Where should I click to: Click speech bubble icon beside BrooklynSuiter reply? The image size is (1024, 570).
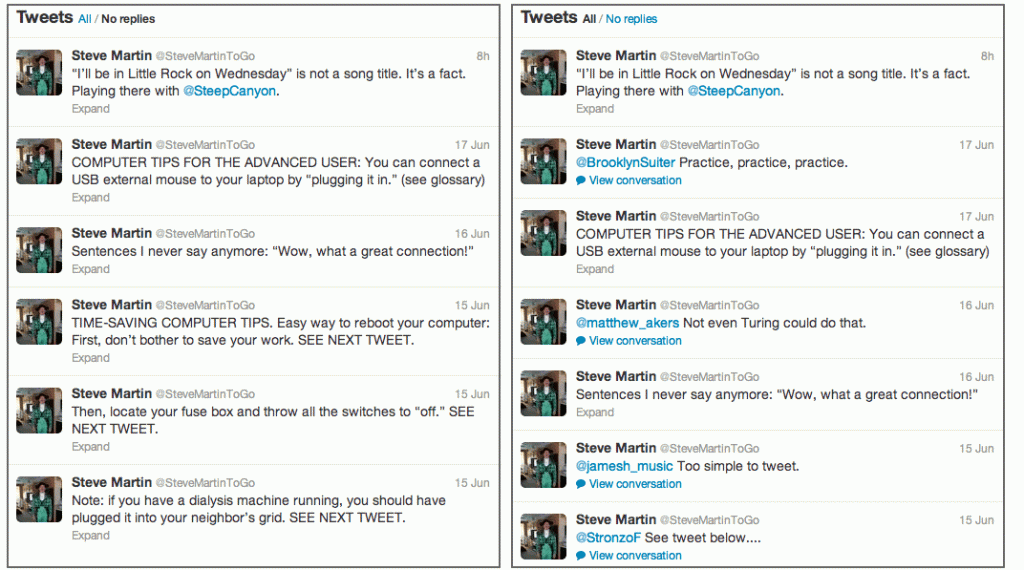(581, 181)
